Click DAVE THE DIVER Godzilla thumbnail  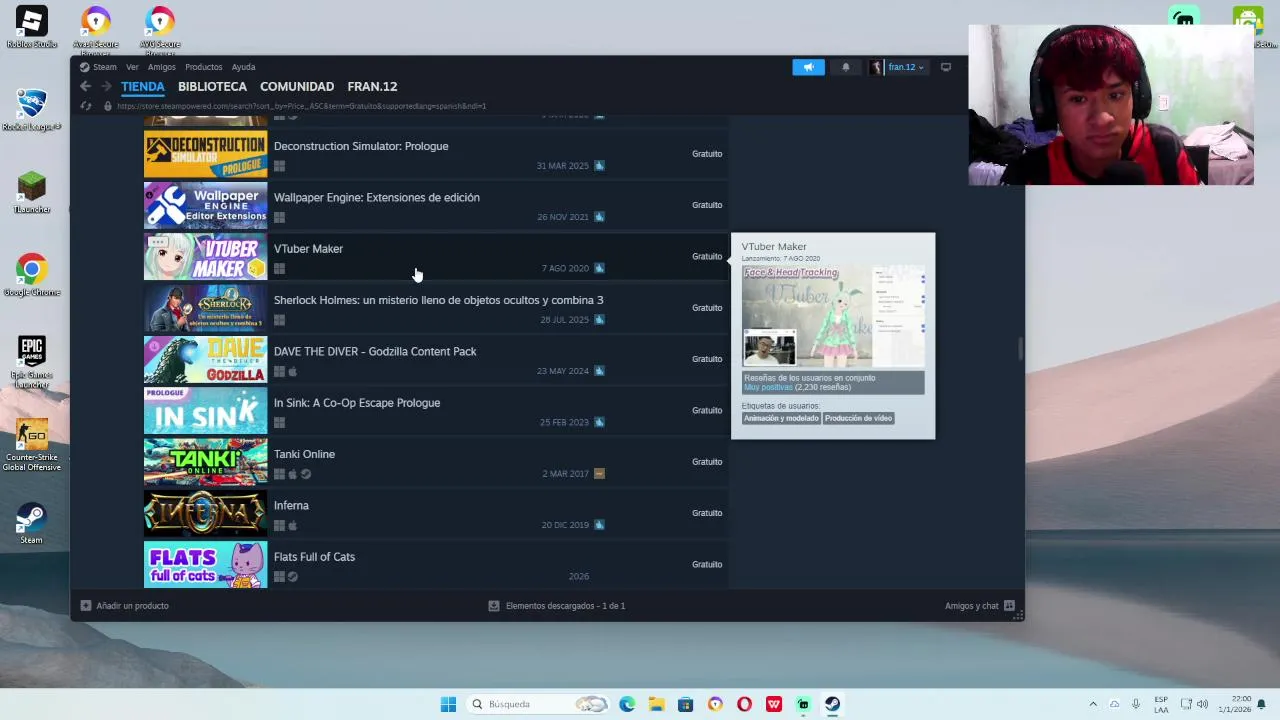206,360
